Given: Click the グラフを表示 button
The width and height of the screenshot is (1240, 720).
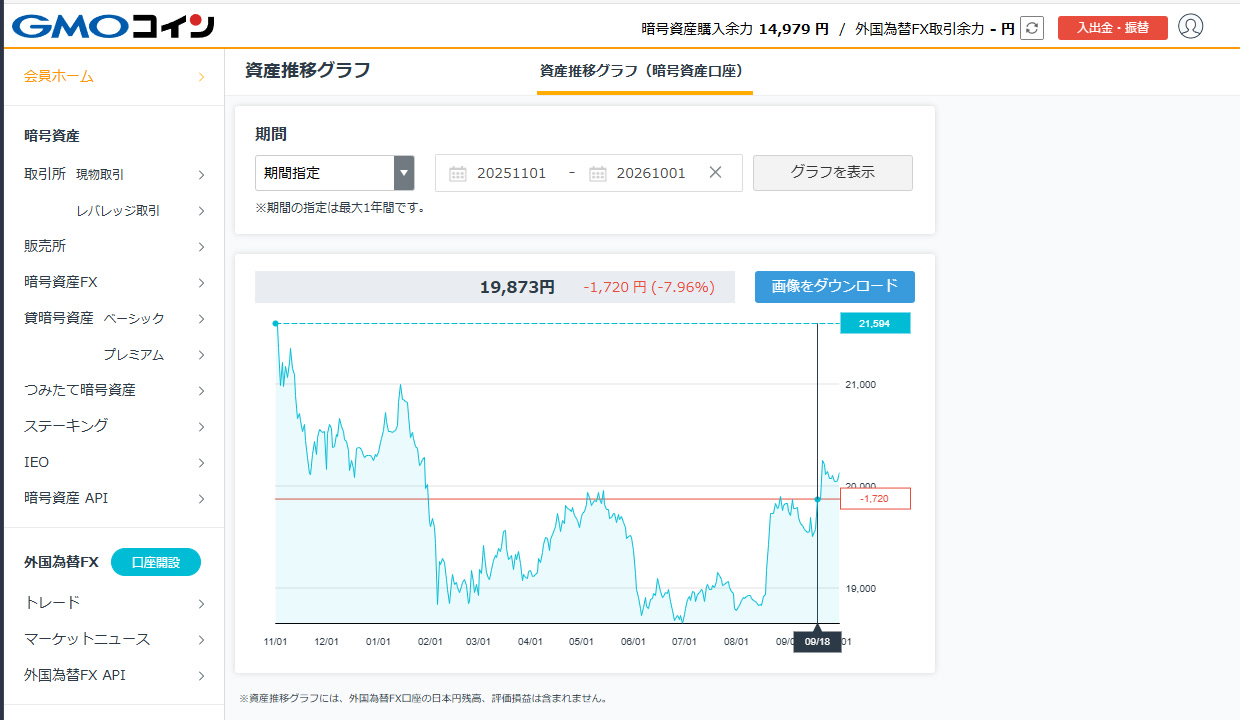Looking at the screenshot, I should 833,172.
